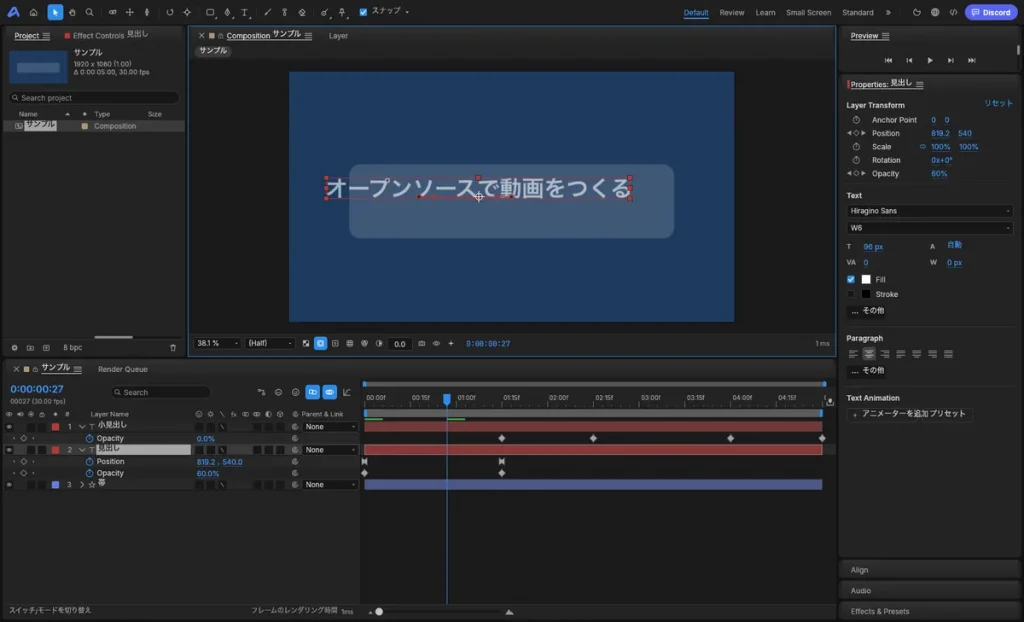Create new folder in the Project panel

pyautogui.click(x=30, y=348)
